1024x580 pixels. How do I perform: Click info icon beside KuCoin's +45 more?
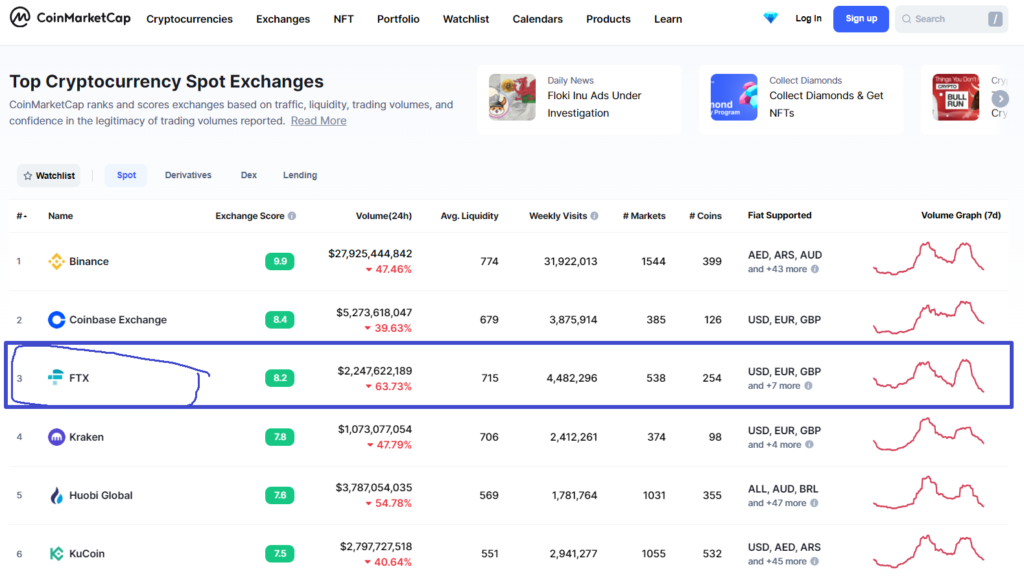[814, 561]
